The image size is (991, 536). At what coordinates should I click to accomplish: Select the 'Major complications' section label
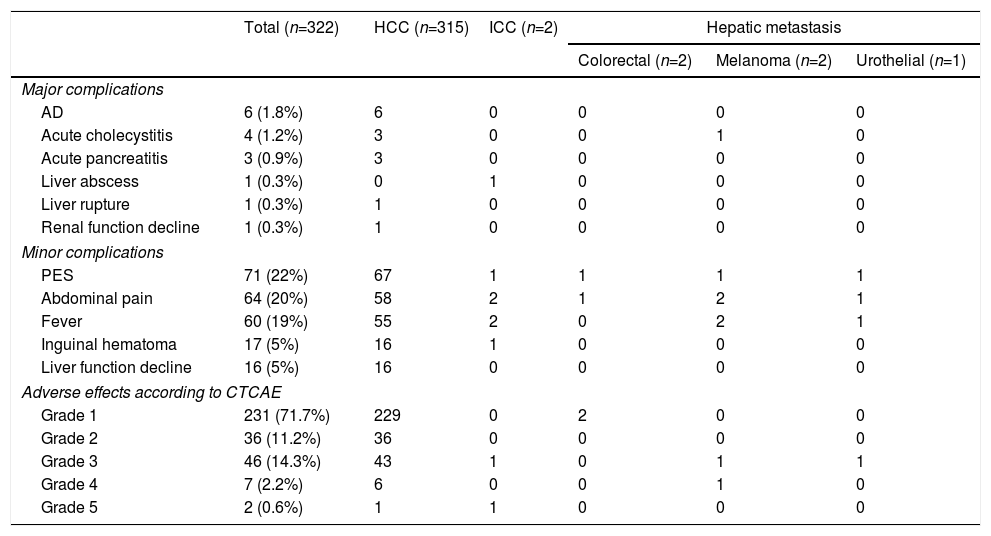[x=93, y=89]
